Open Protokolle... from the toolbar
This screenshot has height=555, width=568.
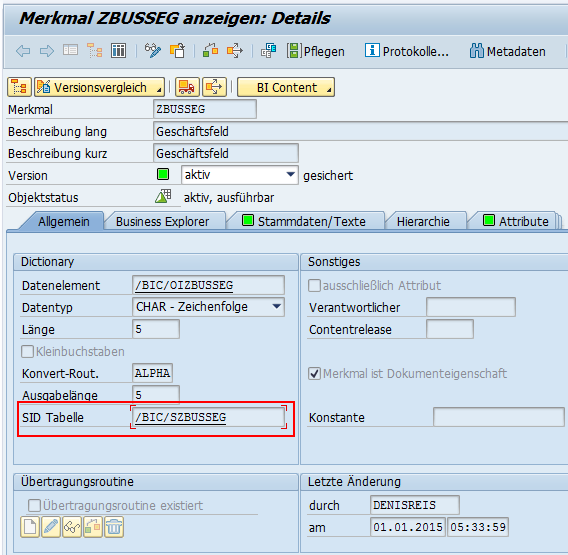coord(407,51)
